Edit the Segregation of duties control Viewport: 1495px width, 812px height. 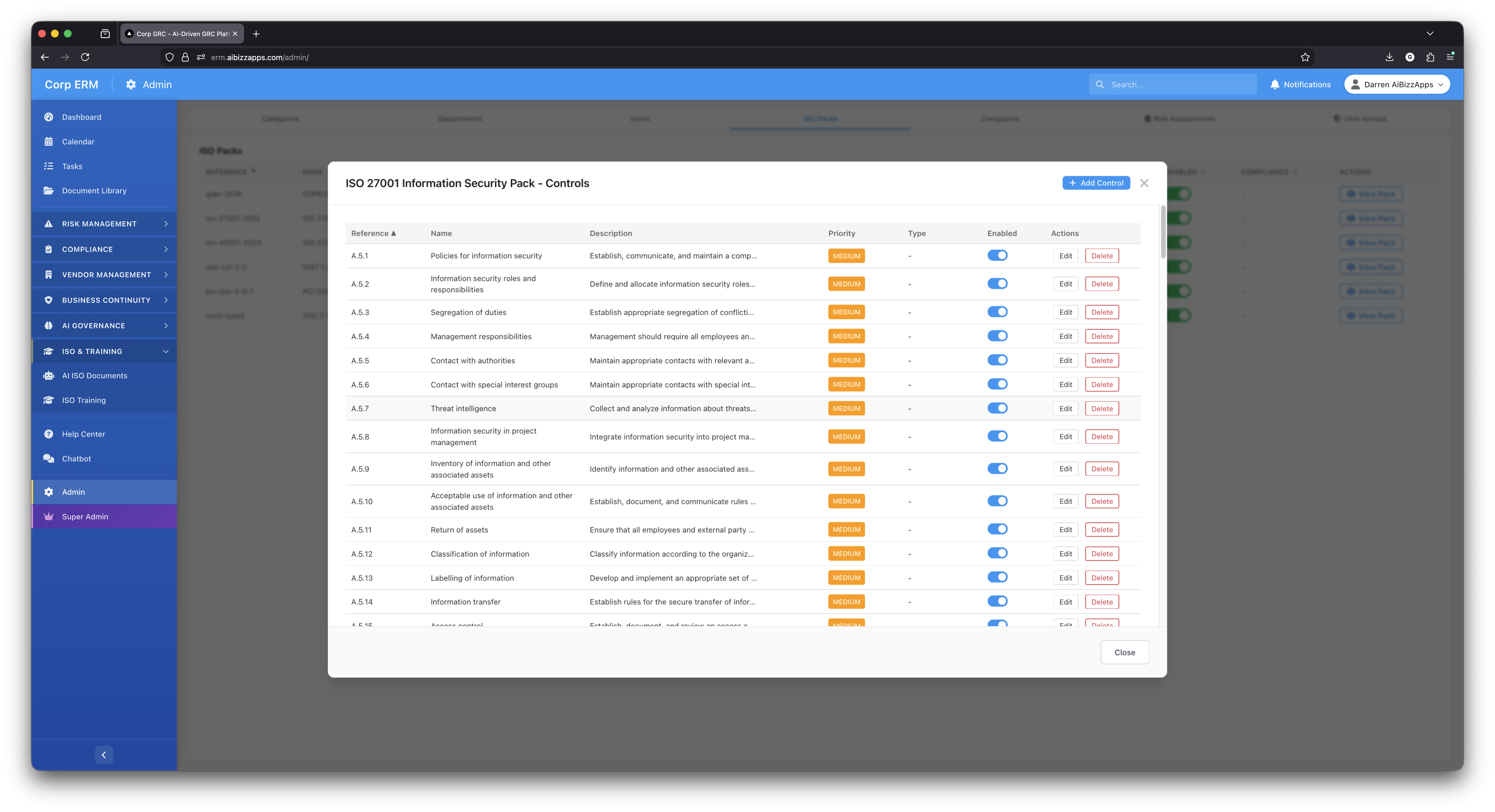1065,312
